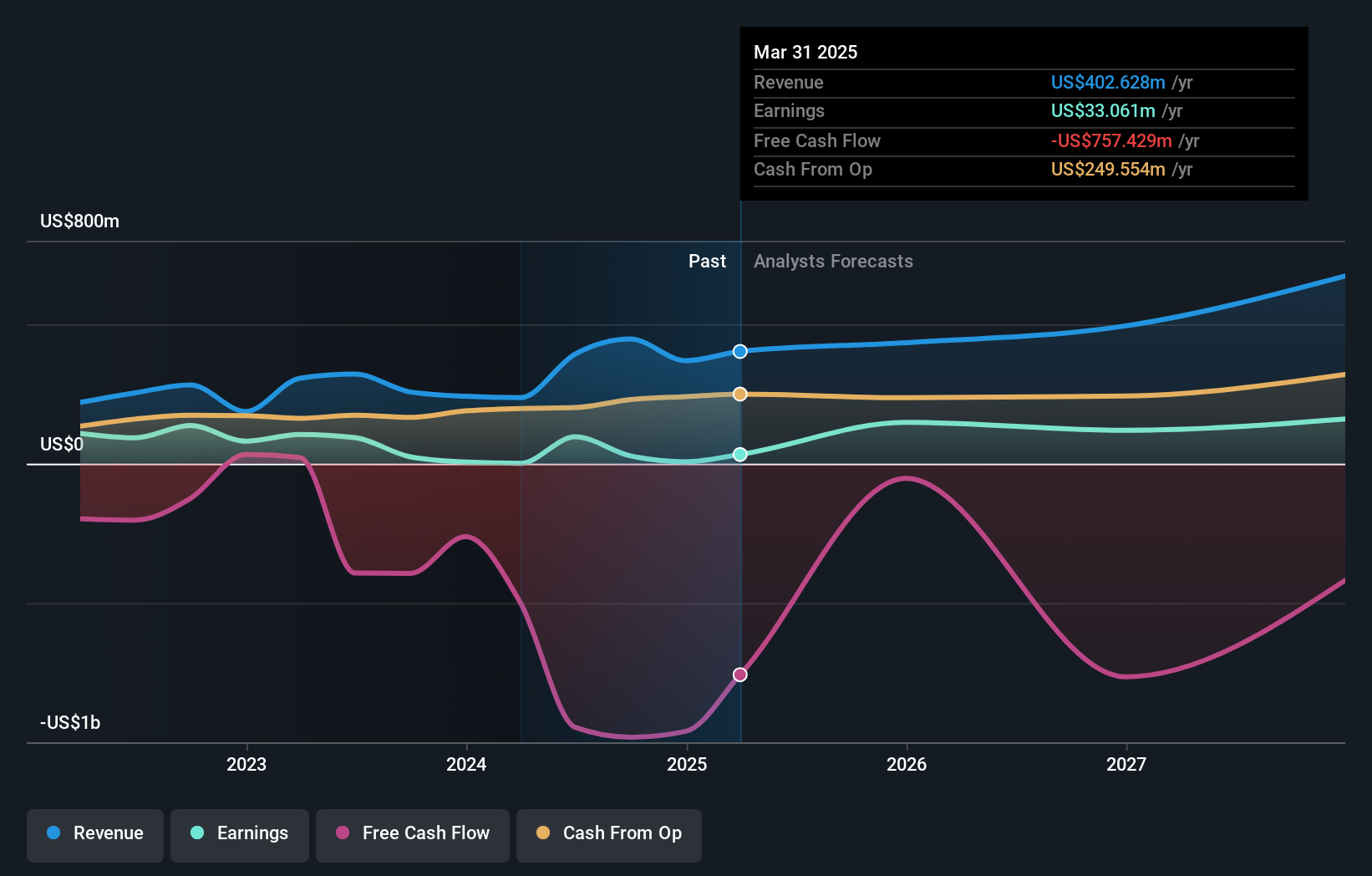Click the Past section label

(707, 261)
